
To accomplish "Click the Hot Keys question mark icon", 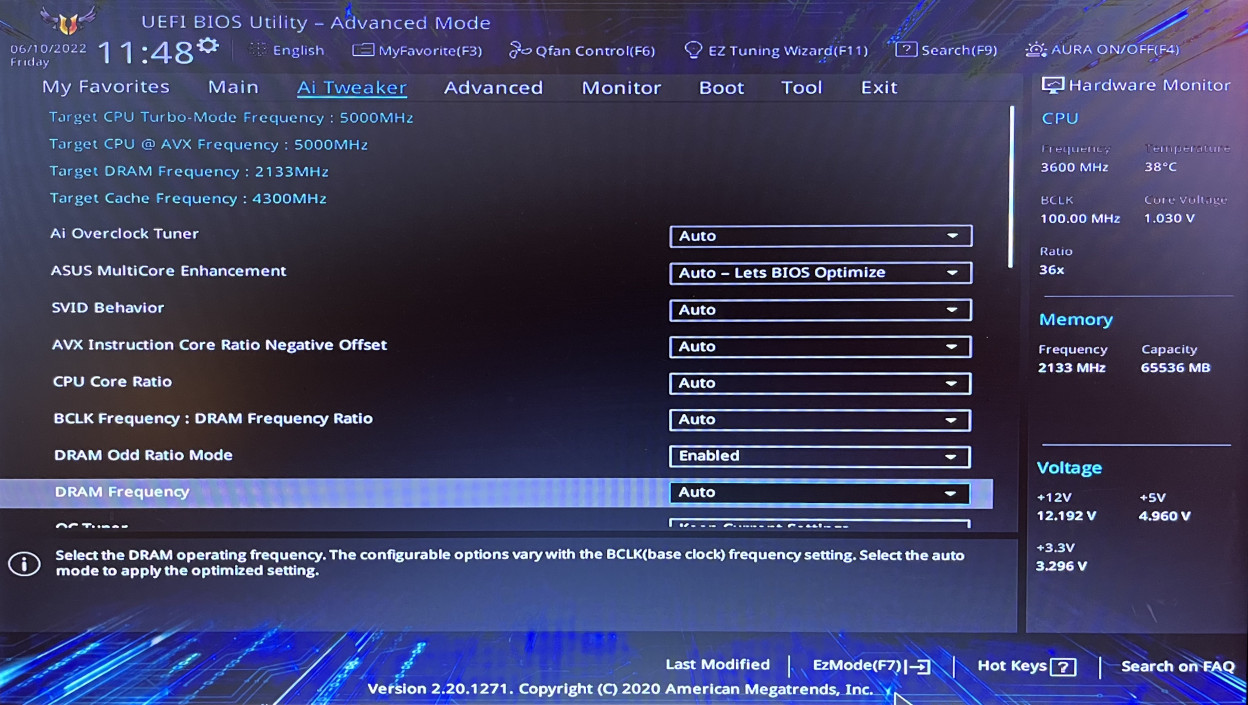I will 1063,667.
